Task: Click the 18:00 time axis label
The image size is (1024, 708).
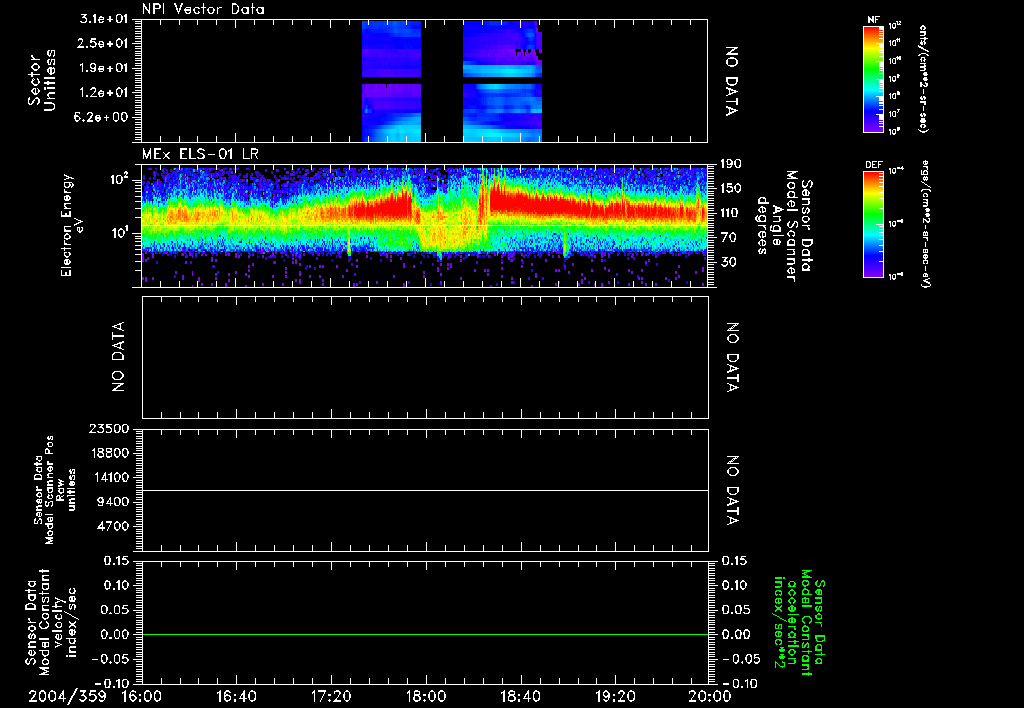Action: click(x=425, y=696)
